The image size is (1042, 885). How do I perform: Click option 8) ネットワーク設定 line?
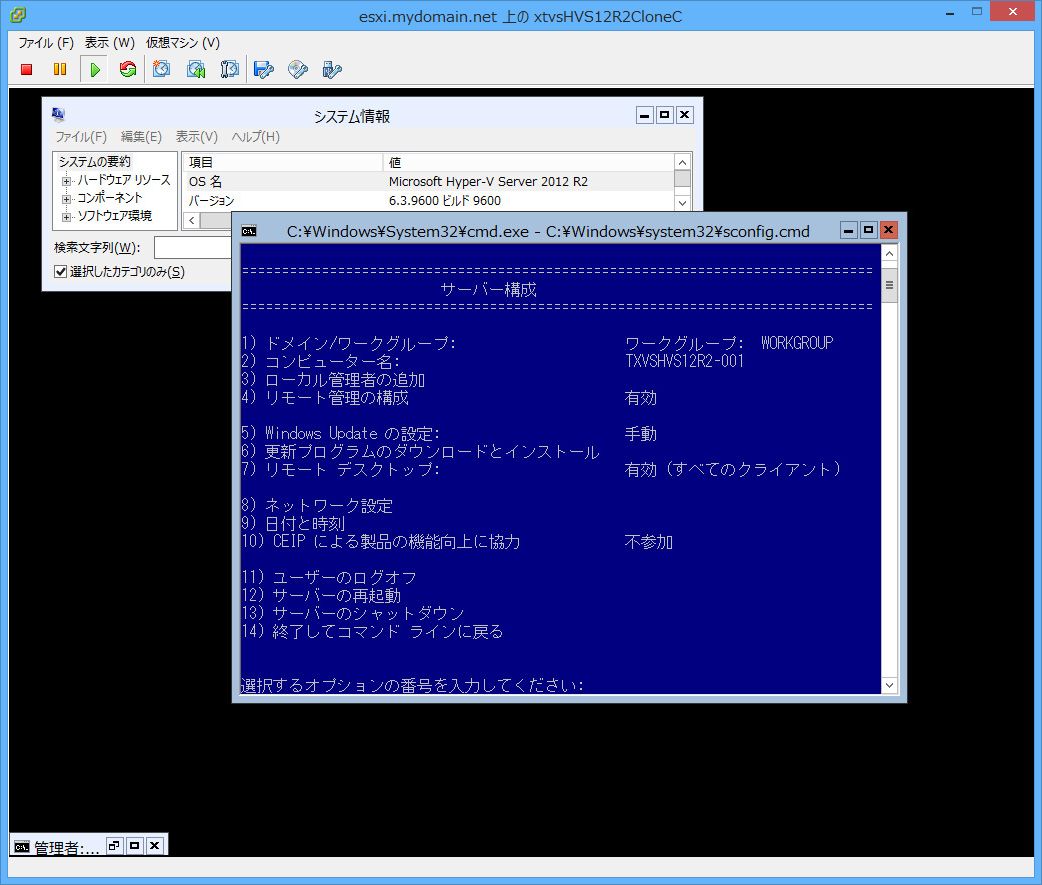click(x=317, y=506)
